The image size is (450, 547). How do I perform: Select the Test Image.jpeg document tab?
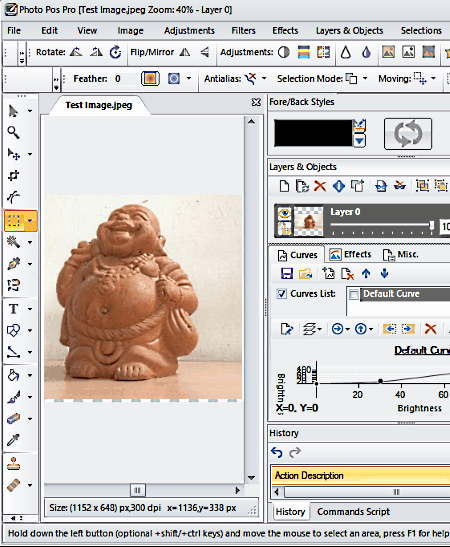point(99,105)
